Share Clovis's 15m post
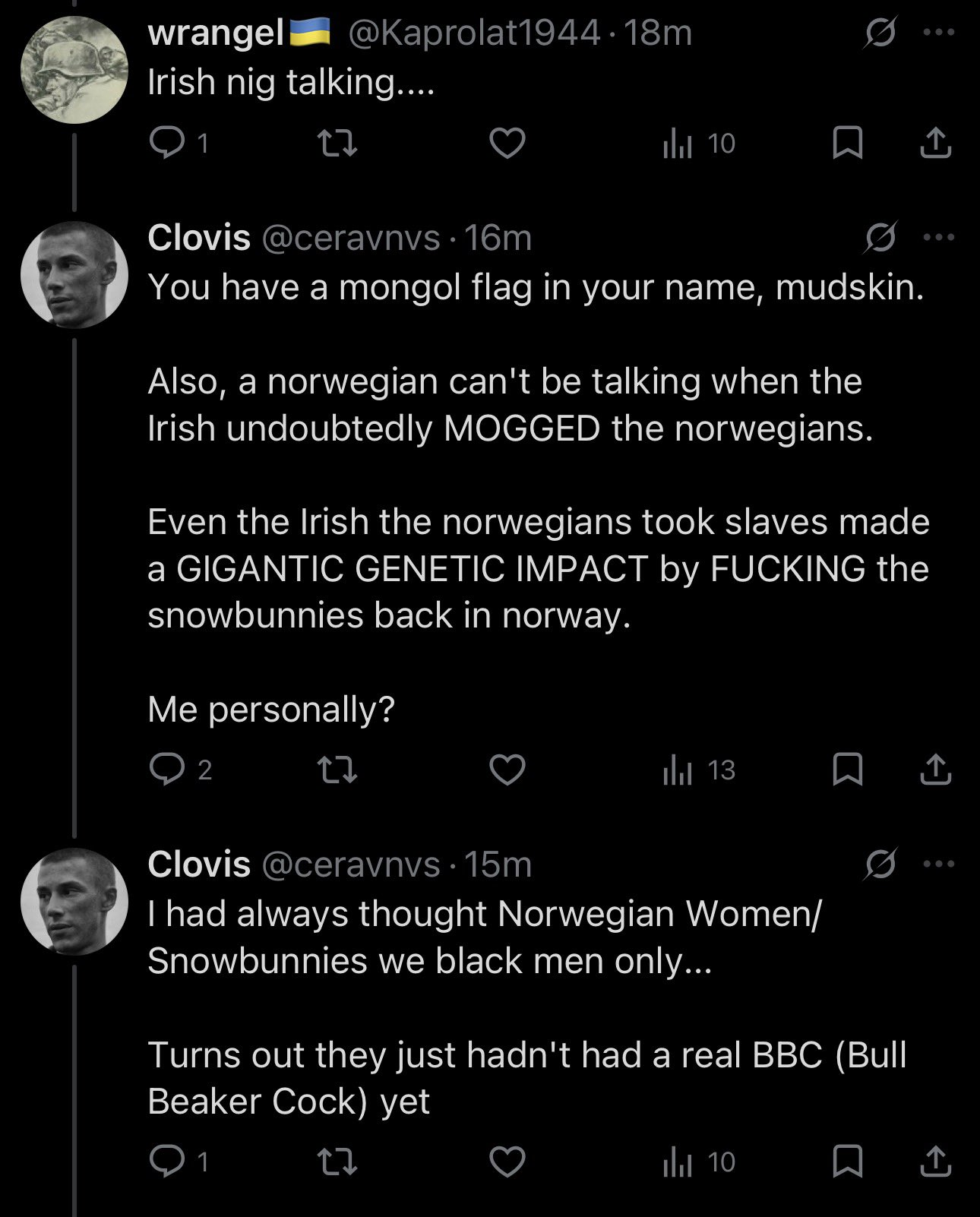The image size is (980, 1217). pyautogui.click(x=935, y=1162)
